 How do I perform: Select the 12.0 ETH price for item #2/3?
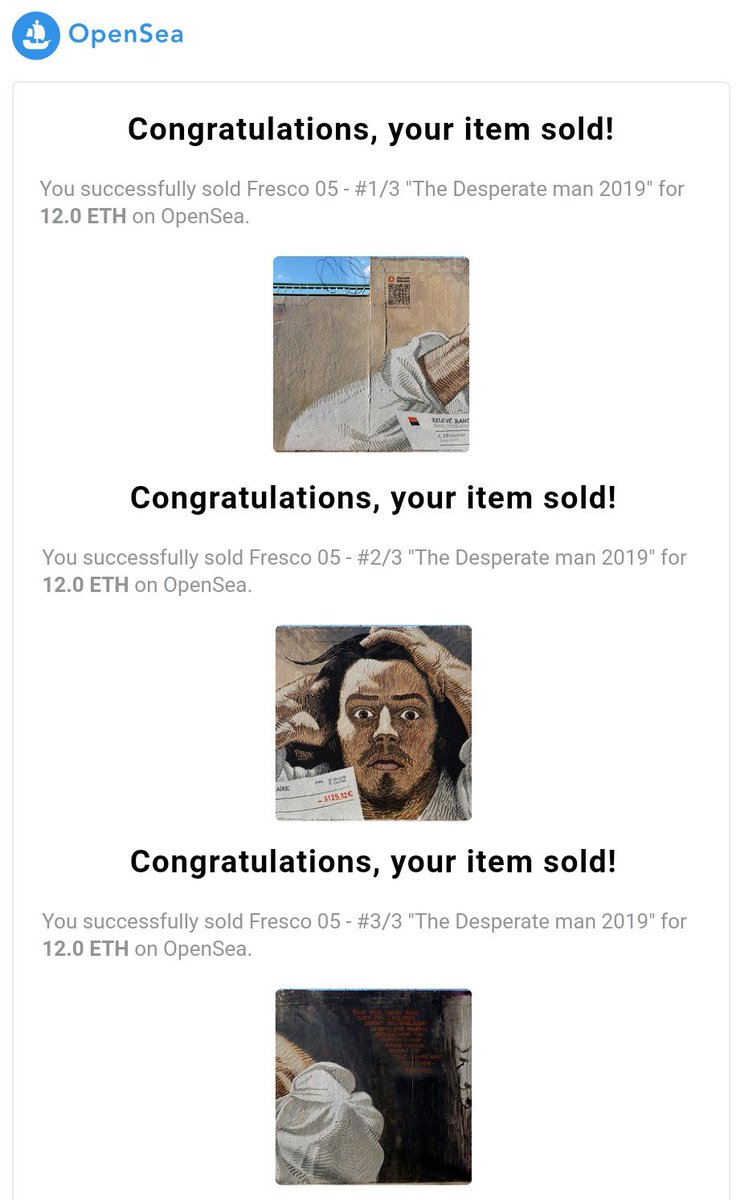(85, 585)
